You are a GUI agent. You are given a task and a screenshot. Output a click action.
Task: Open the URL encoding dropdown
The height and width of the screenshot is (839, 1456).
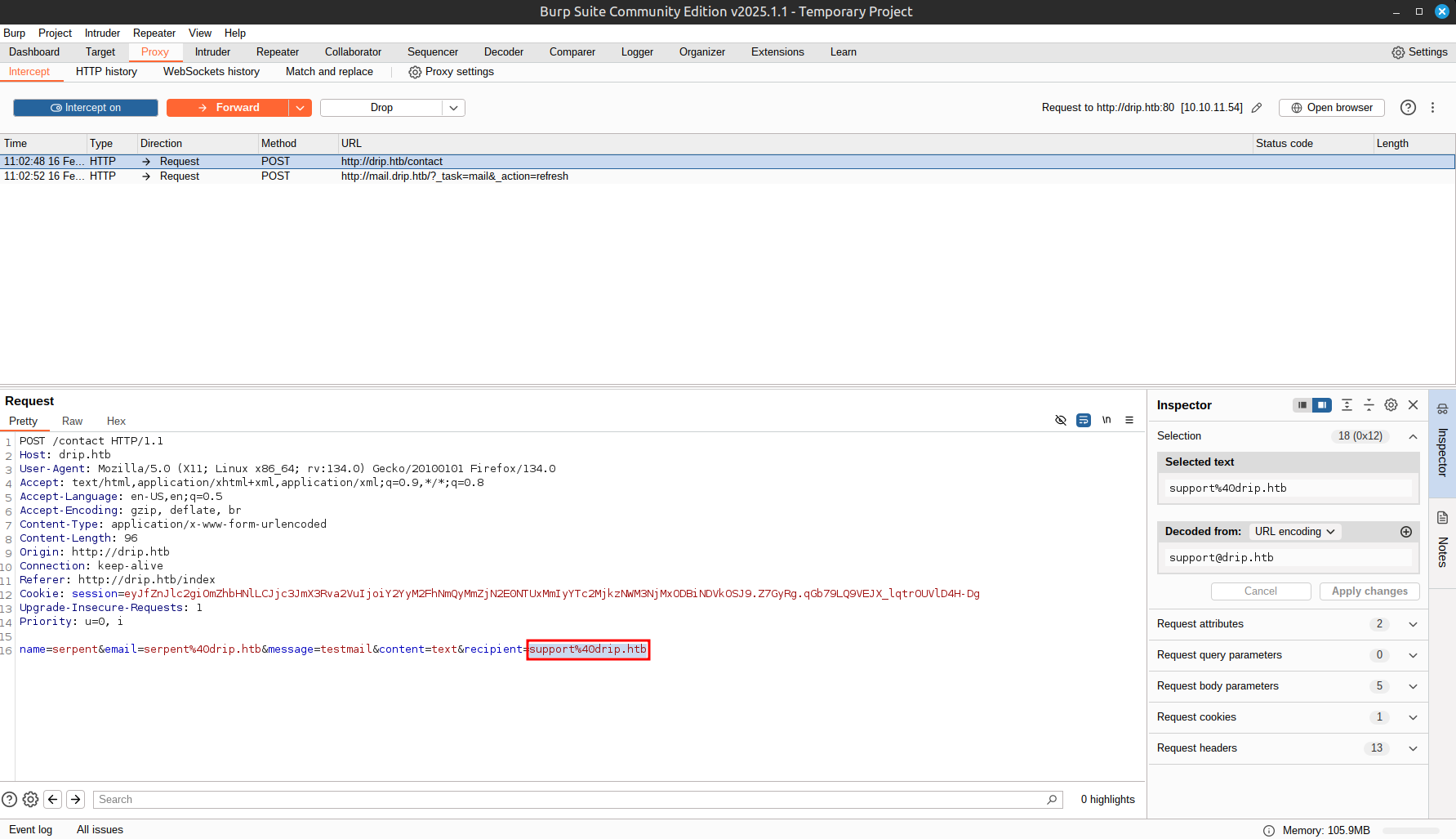tap(1294, 532)
